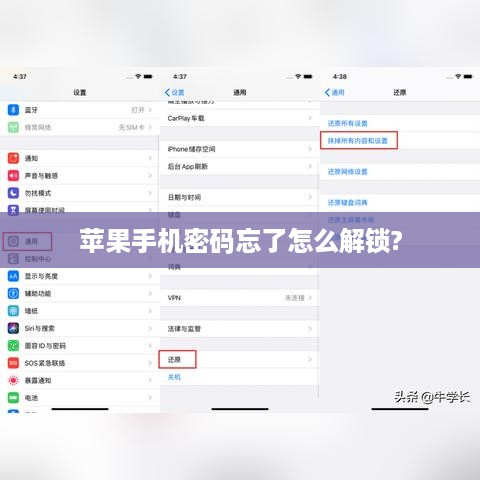Open the CarPlay车载 menu entry
This screenshot has width=480, height=480.
pos(239,118)
